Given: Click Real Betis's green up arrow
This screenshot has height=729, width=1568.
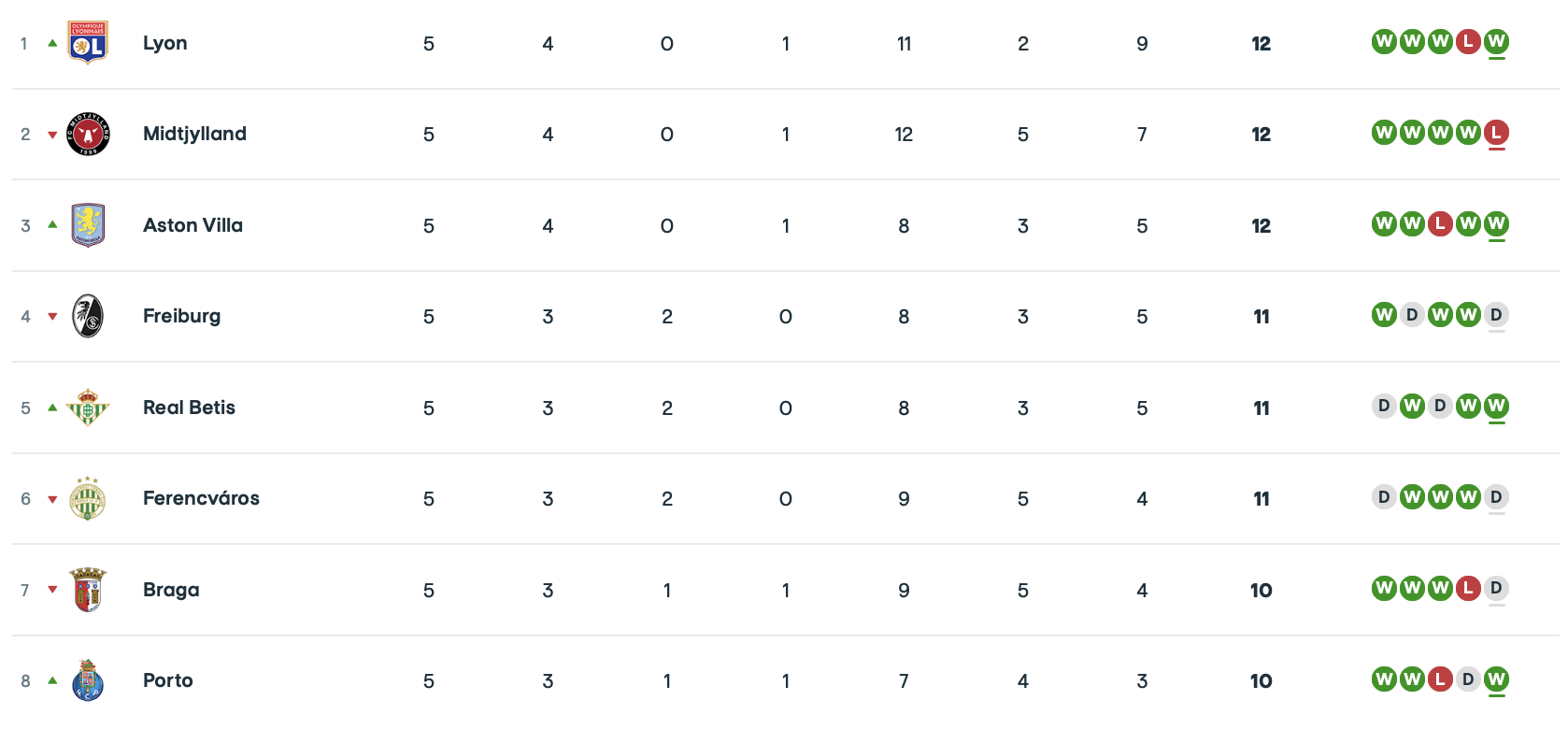Looking at the screenshot, I should tap(53, 407).
